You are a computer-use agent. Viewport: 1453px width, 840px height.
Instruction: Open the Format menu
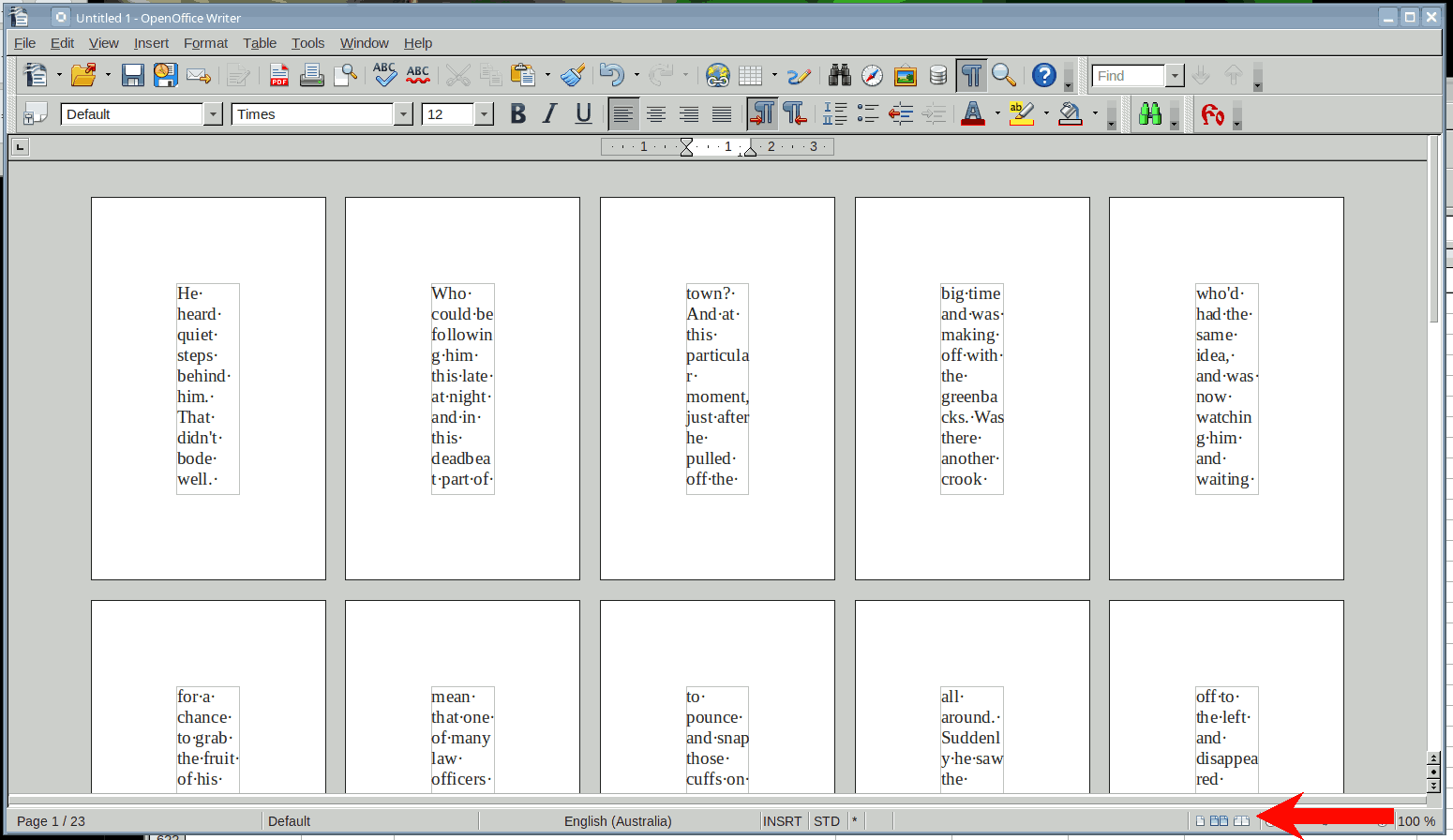(205, 43)
